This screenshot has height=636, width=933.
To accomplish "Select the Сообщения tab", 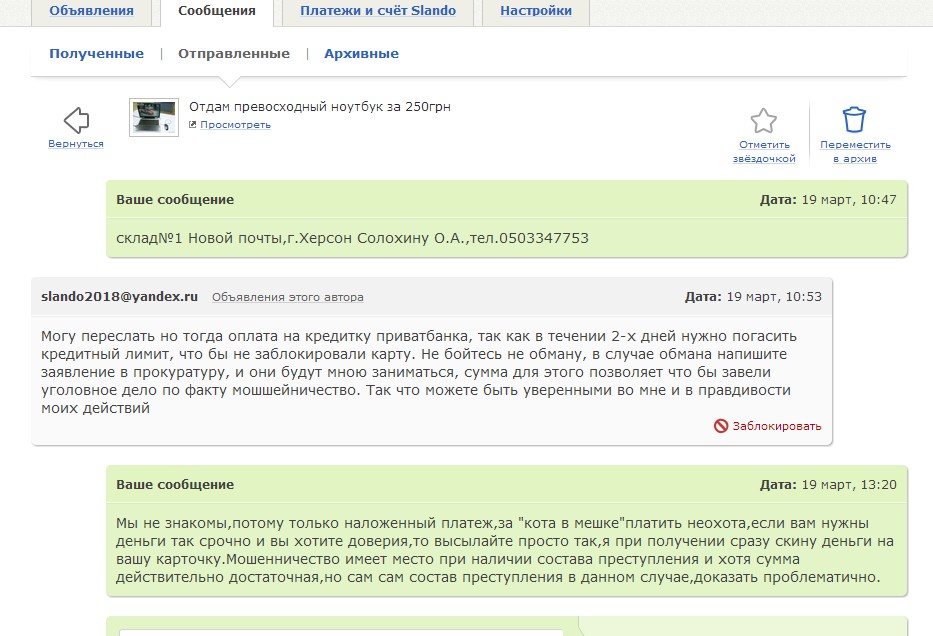I will tap(216, 11).
